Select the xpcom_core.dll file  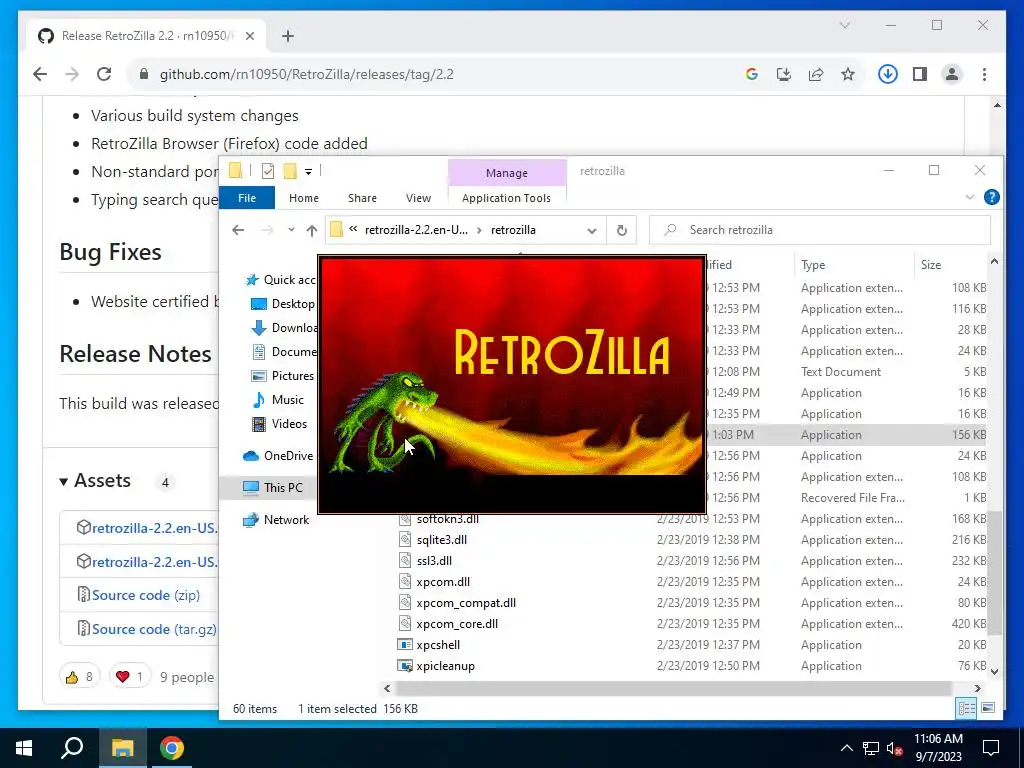(457, 624)
